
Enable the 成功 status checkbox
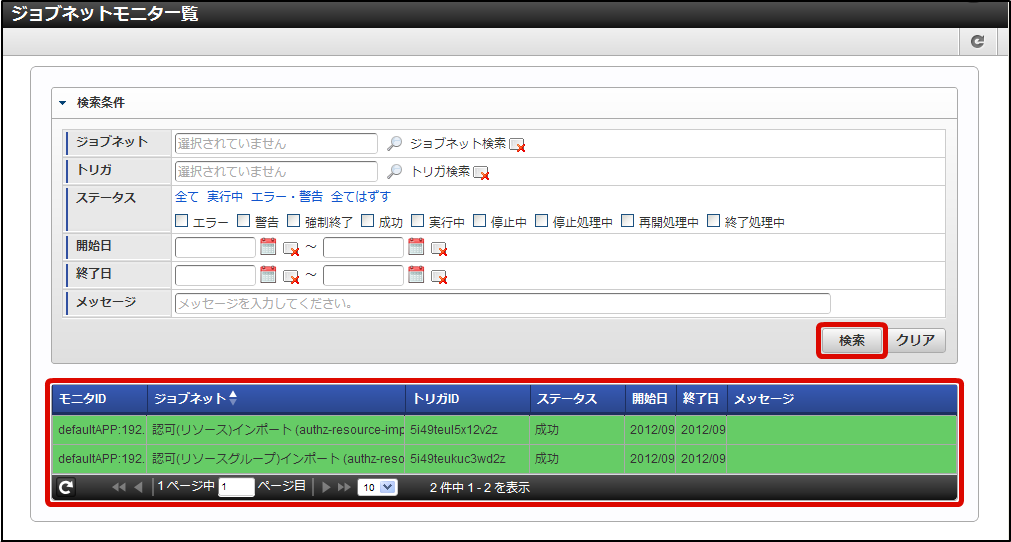(x=368, y=221)
